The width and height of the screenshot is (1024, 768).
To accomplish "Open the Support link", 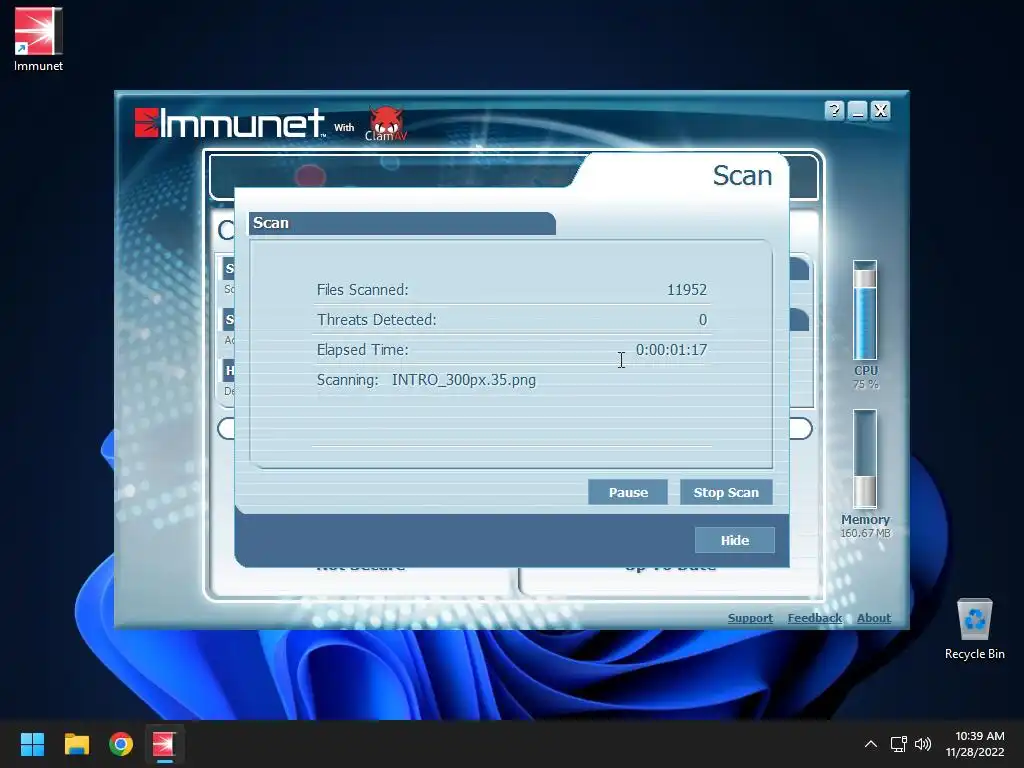I will (x=750, y=618).
